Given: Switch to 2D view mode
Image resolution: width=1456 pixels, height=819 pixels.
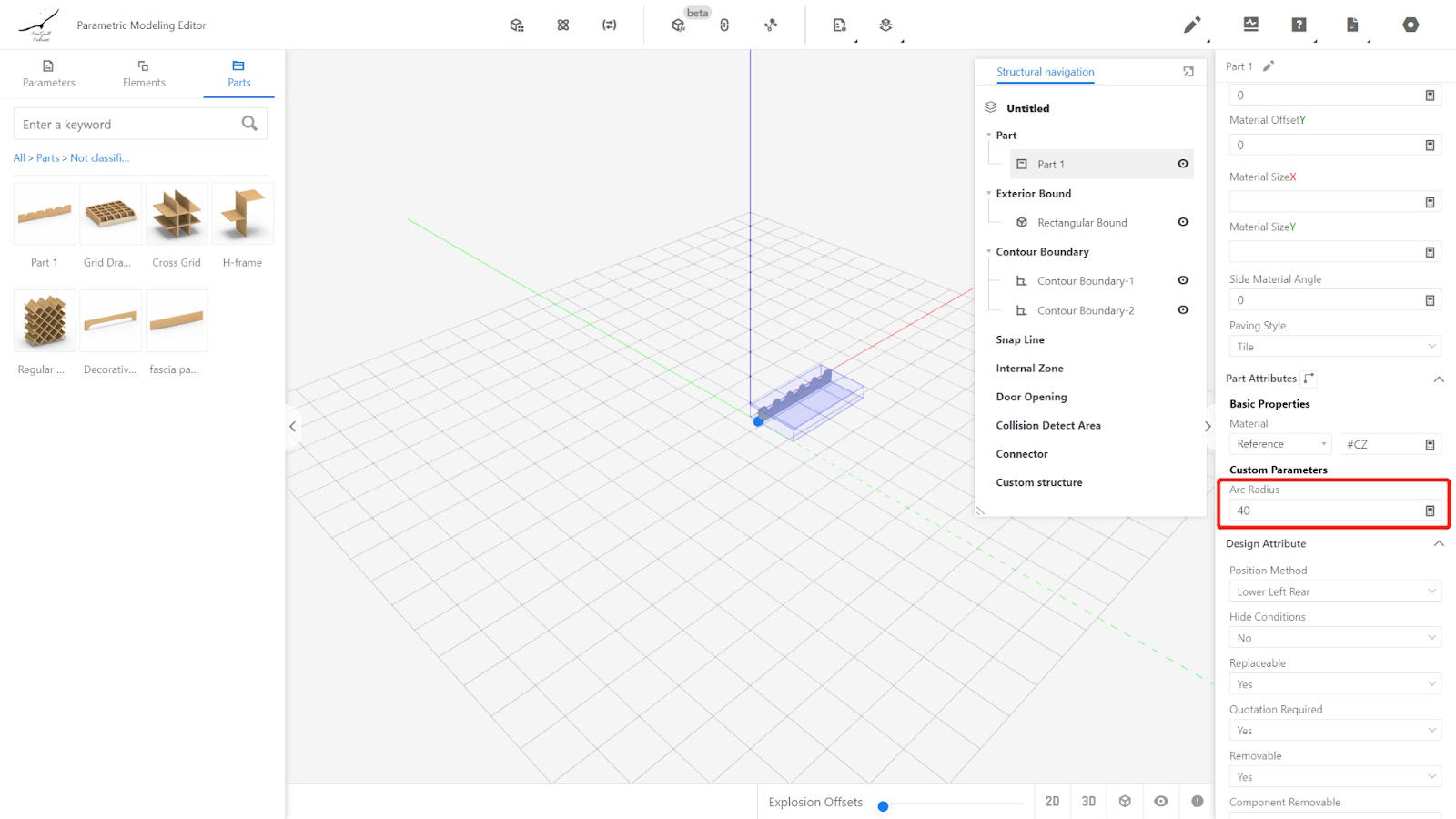Looking at the screenshot, I should point(1052,802).
